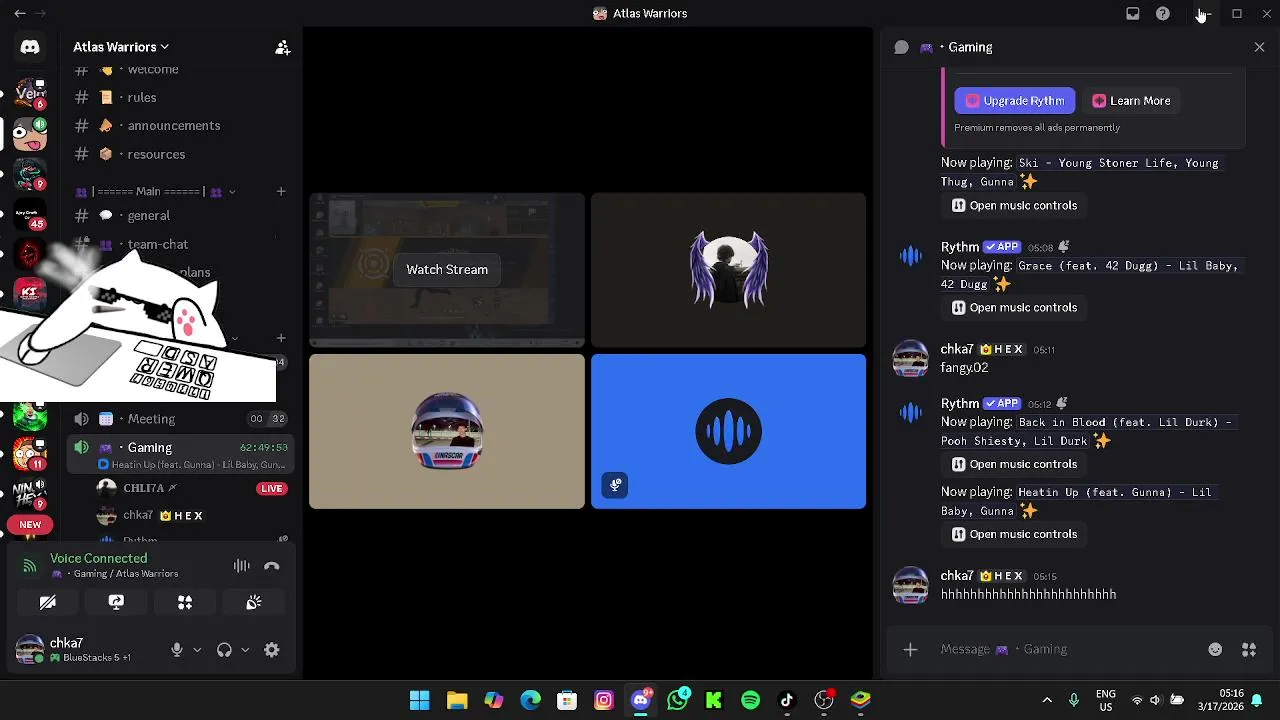Click the voice connection signal icon
Viewport: 1280px width, 720px height.
pos(30,566)
